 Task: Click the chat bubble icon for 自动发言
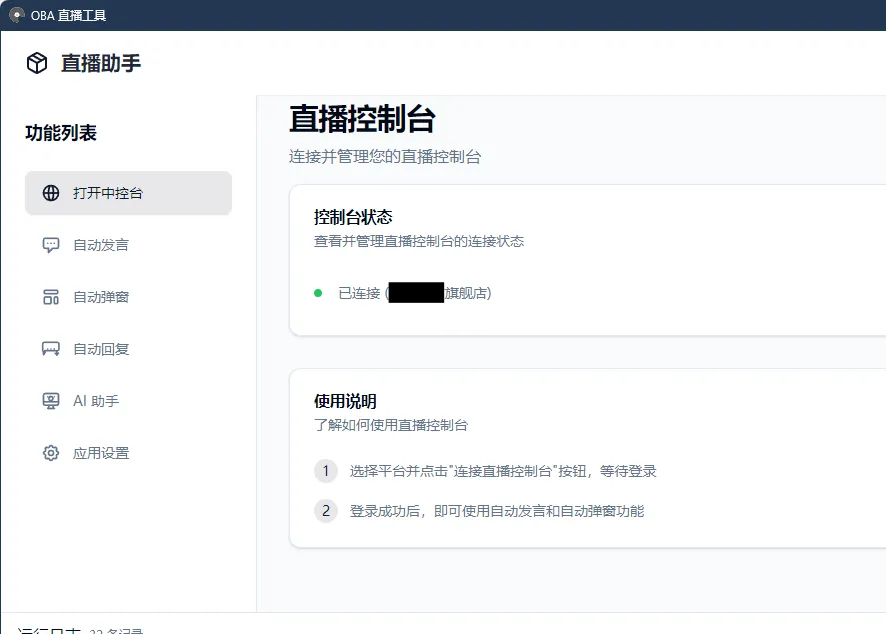tap(50, 244)
